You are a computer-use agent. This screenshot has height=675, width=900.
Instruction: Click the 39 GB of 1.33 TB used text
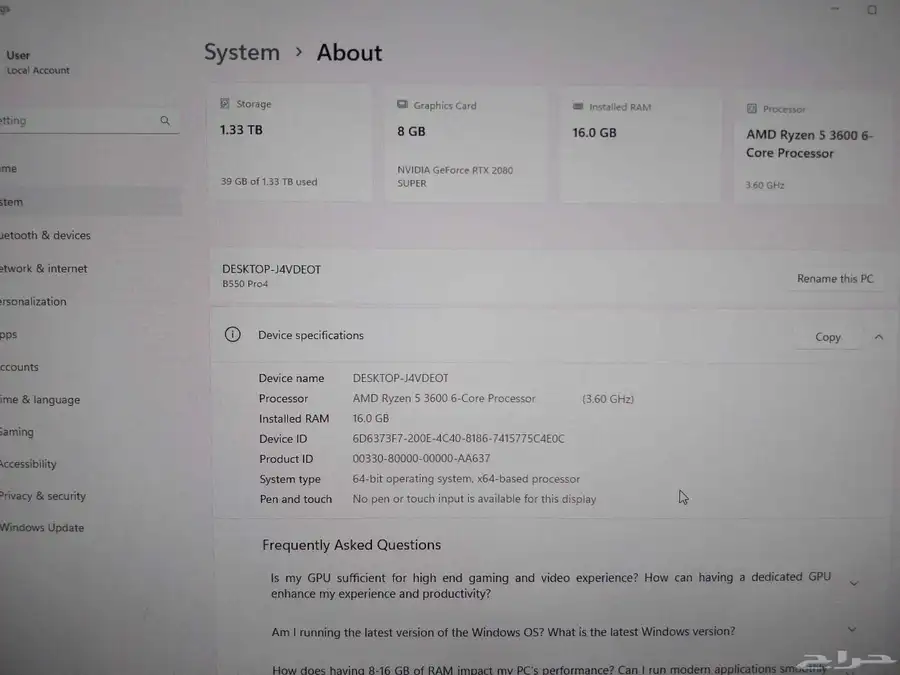click(x=269, y=181)
